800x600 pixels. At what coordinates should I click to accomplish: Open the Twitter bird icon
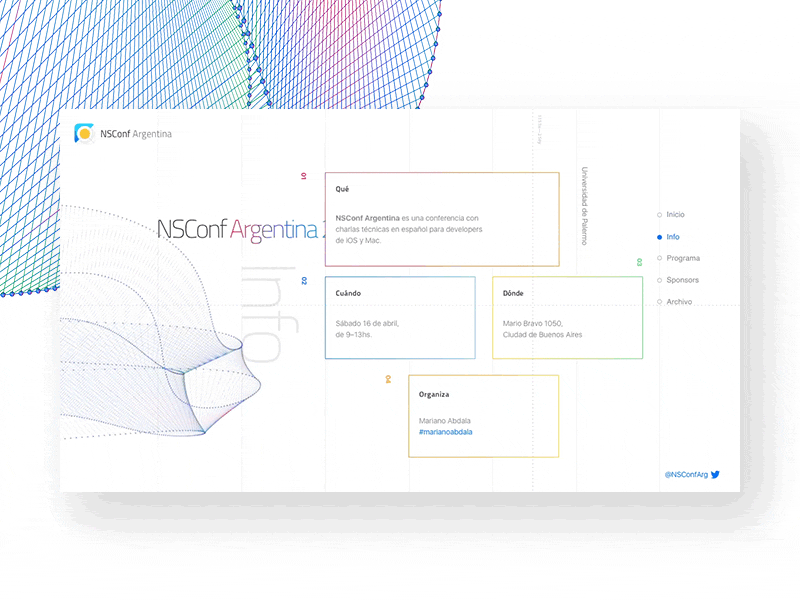click(715, 474)
